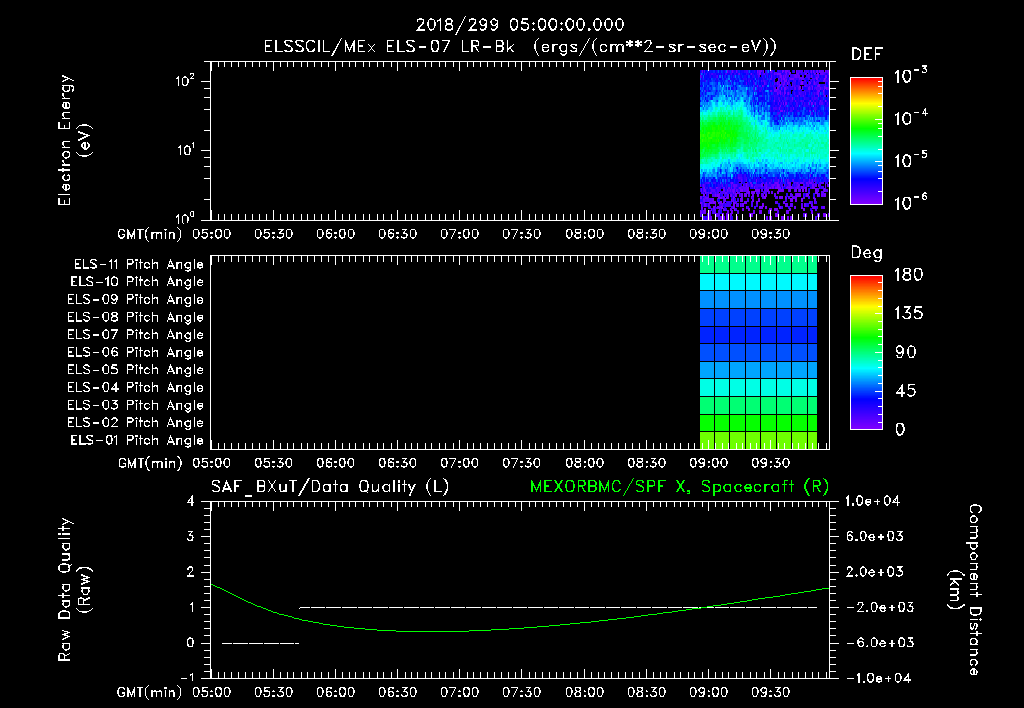Click the 10^2 tick on electron energy axis
This screenshot has width=1024, height=708.
point(185,81)
